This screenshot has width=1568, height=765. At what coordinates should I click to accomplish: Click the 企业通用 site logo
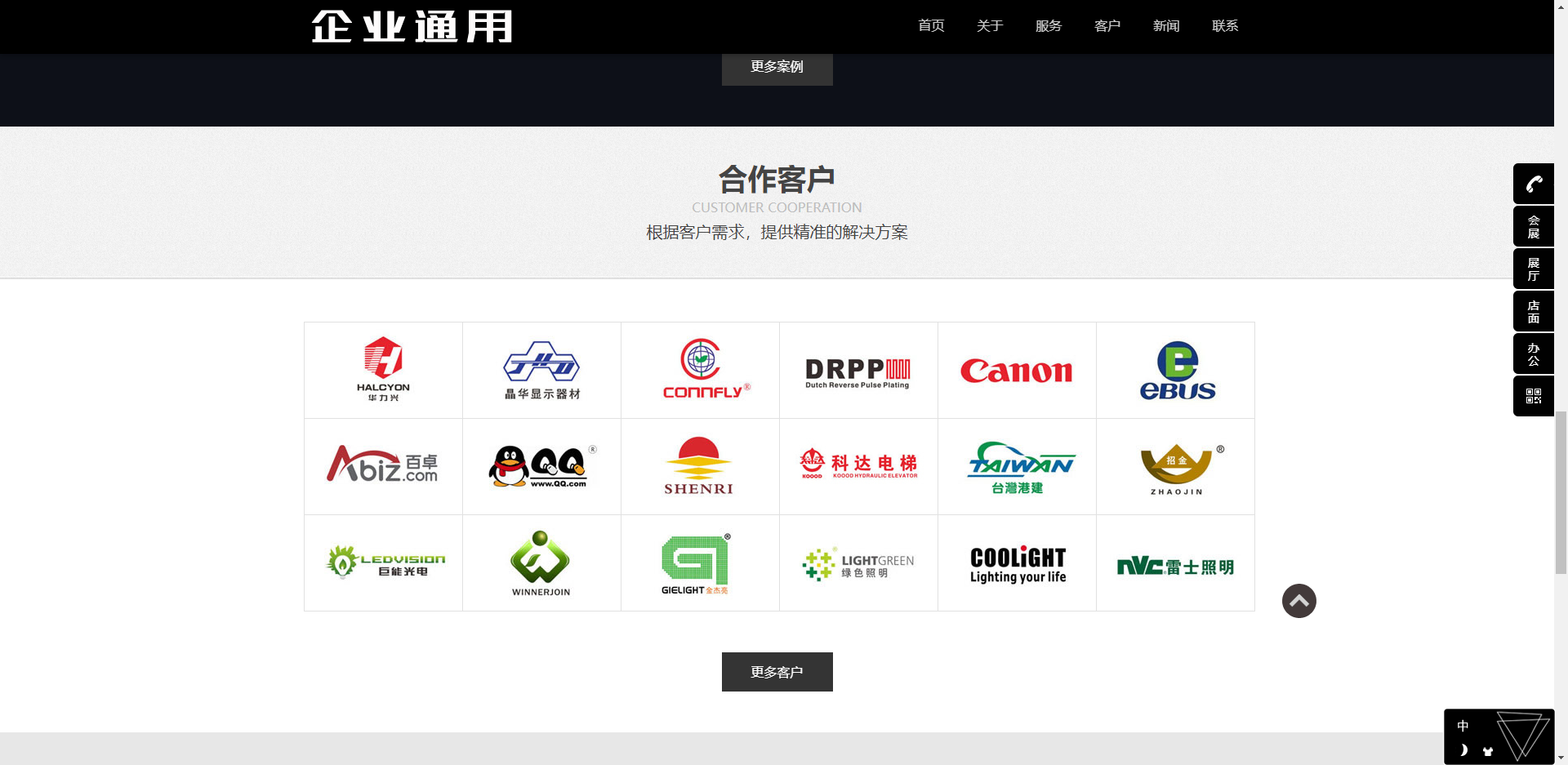[412, 26]
